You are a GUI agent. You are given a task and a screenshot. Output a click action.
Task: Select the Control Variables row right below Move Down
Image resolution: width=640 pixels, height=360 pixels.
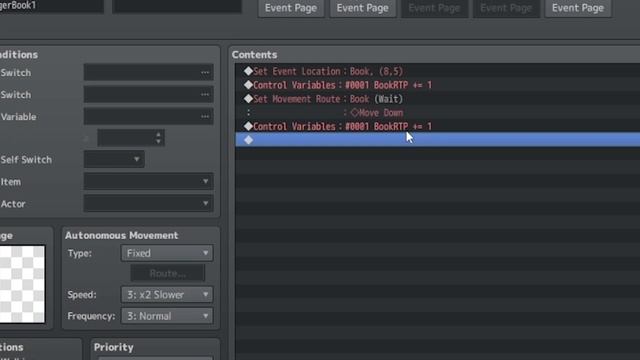click(438, 126)
